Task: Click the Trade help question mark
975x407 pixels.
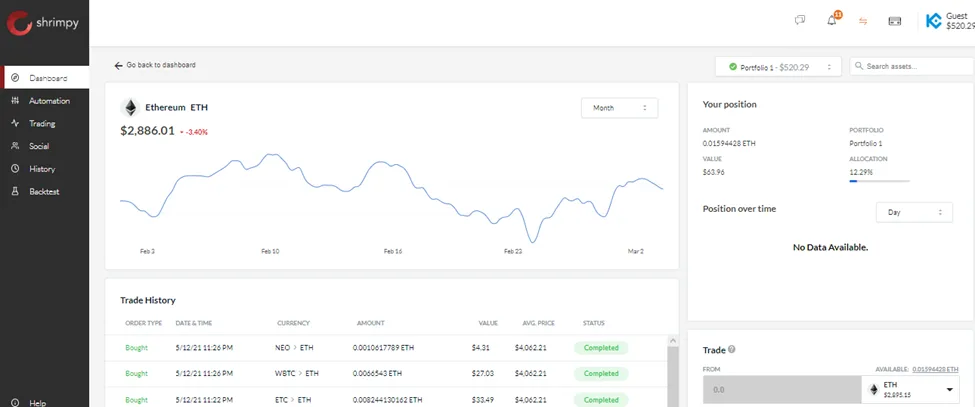Action: [731, 350]
